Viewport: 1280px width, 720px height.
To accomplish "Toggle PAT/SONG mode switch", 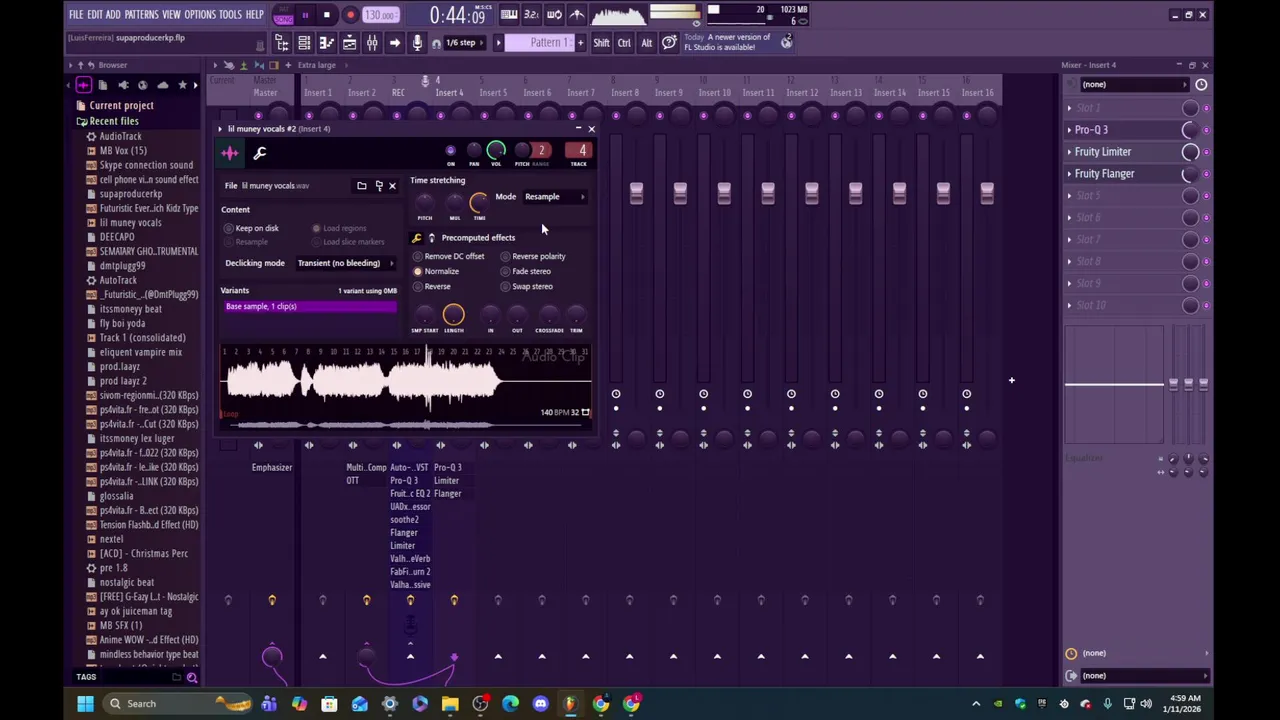I will pyautogui.click(x=283, y=15).
